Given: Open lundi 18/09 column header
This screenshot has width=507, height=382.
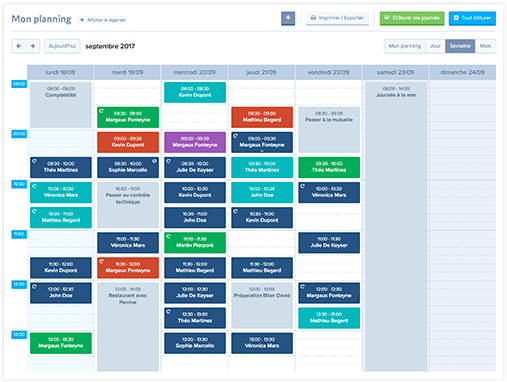Looking at the screenshot, I should 60,72.
